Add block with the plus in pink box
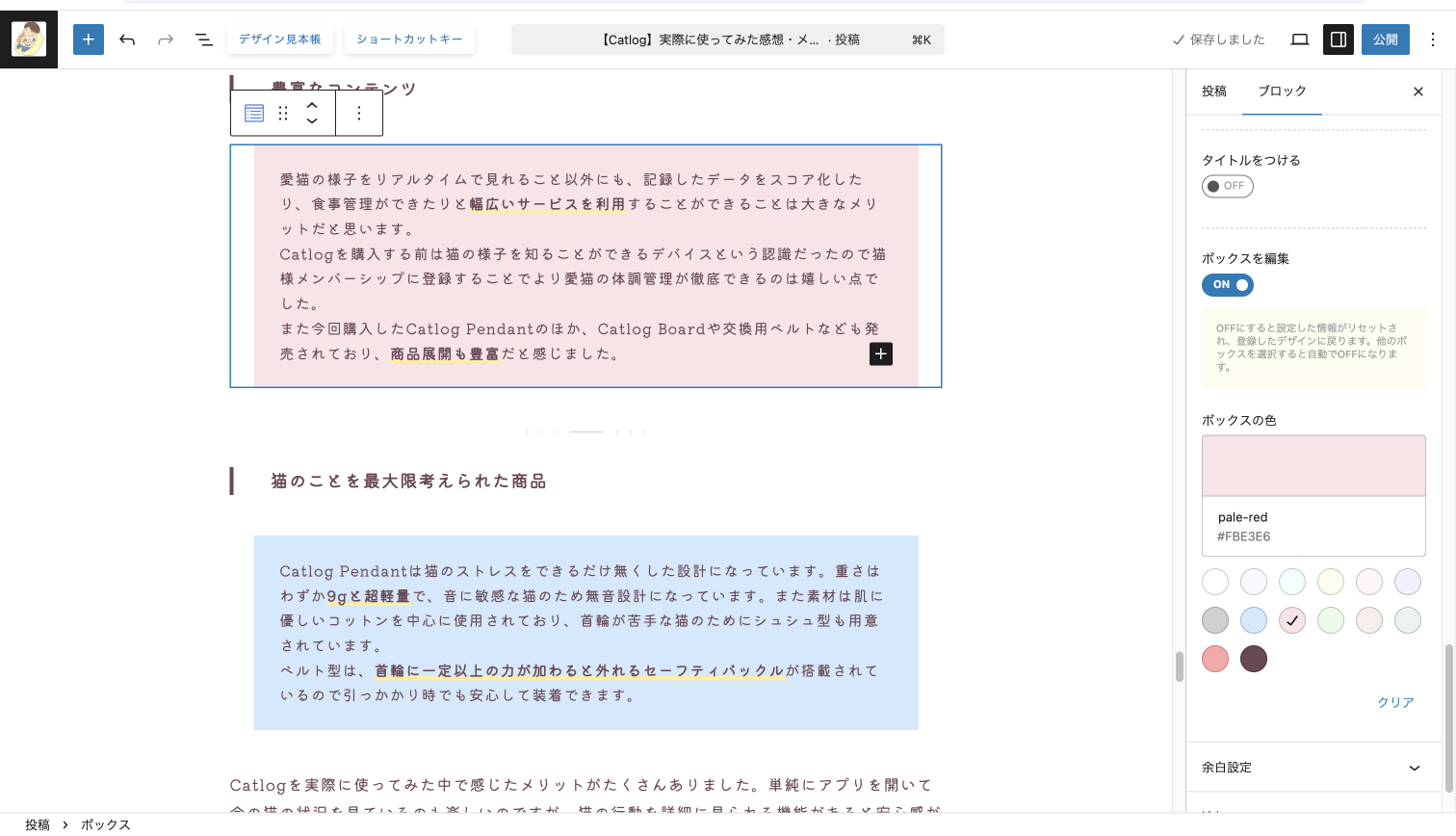This screenshot has height=836, width=1456. pyautogui.click(x=881, y=353)
